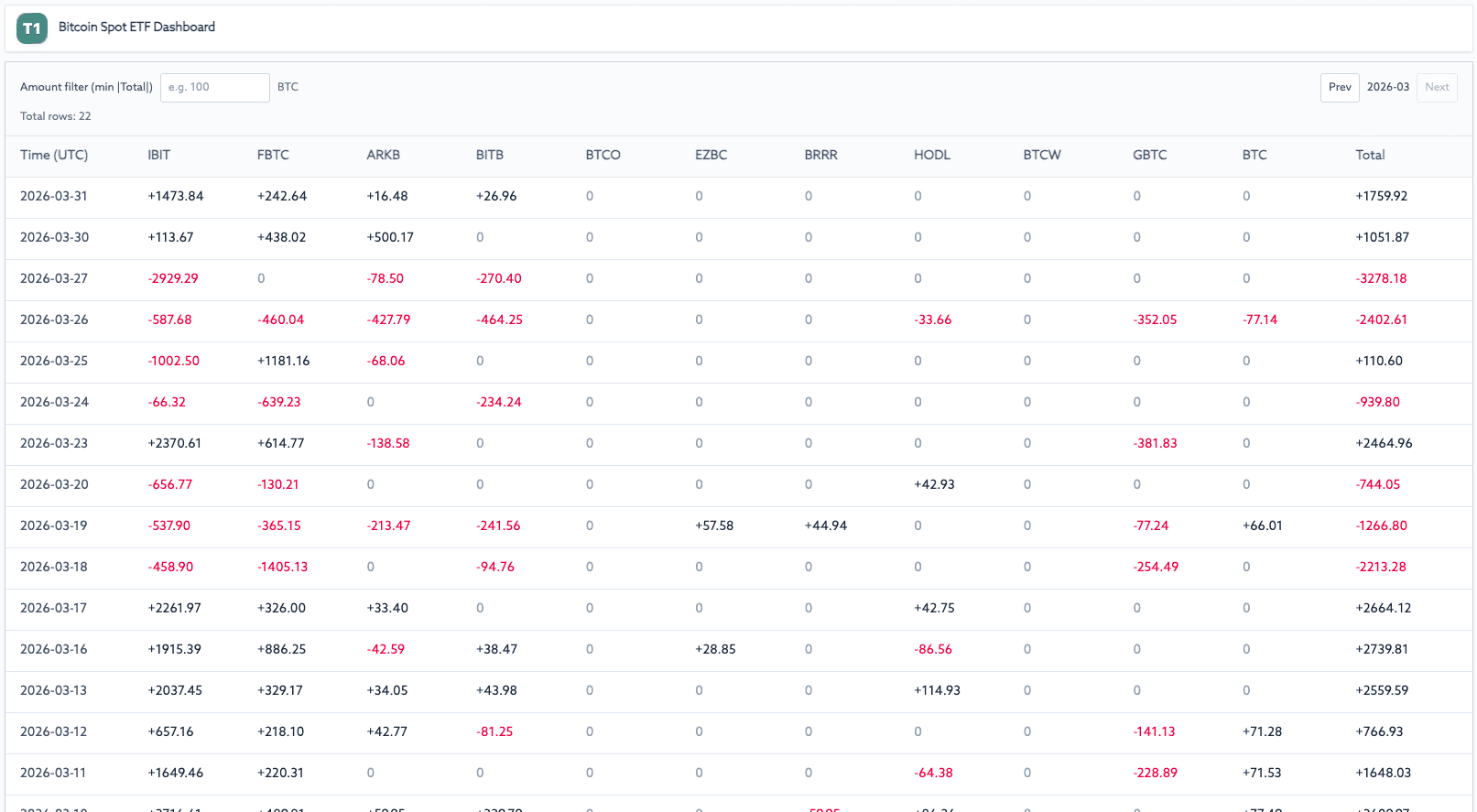Click IBIT value -2929.29
This screenshot has height=812, width=1477.
coord(173,279)
